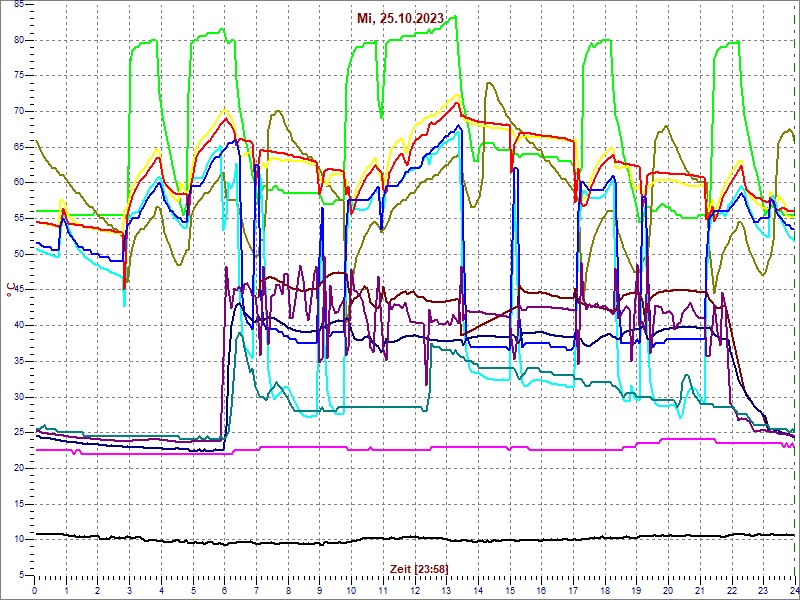Click hour 4 on the time axis
Image resolution: width=800 pixels, height=600 pixels.
(161, 589)
